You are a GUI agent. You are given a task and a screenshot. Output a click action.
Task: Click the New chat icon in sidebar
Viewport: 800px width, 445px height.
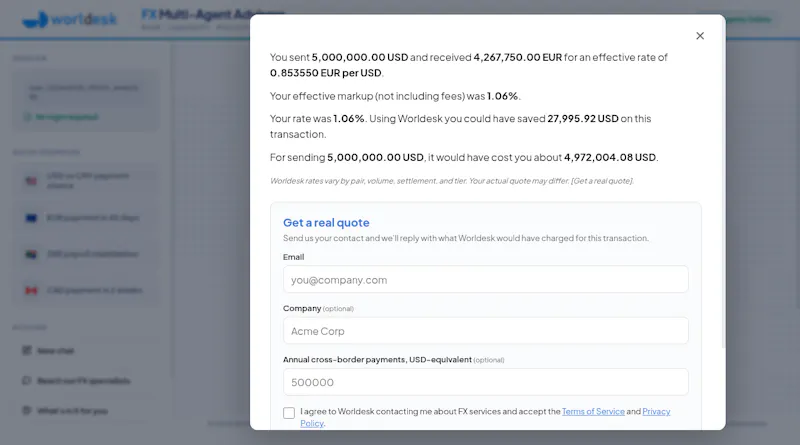(x=27, y=351)
